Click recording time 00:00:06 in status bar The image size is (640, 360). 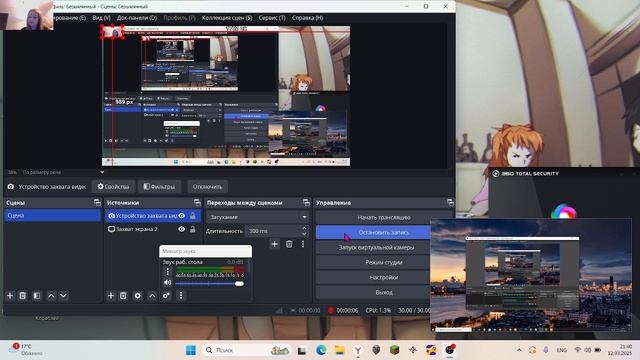347,310
